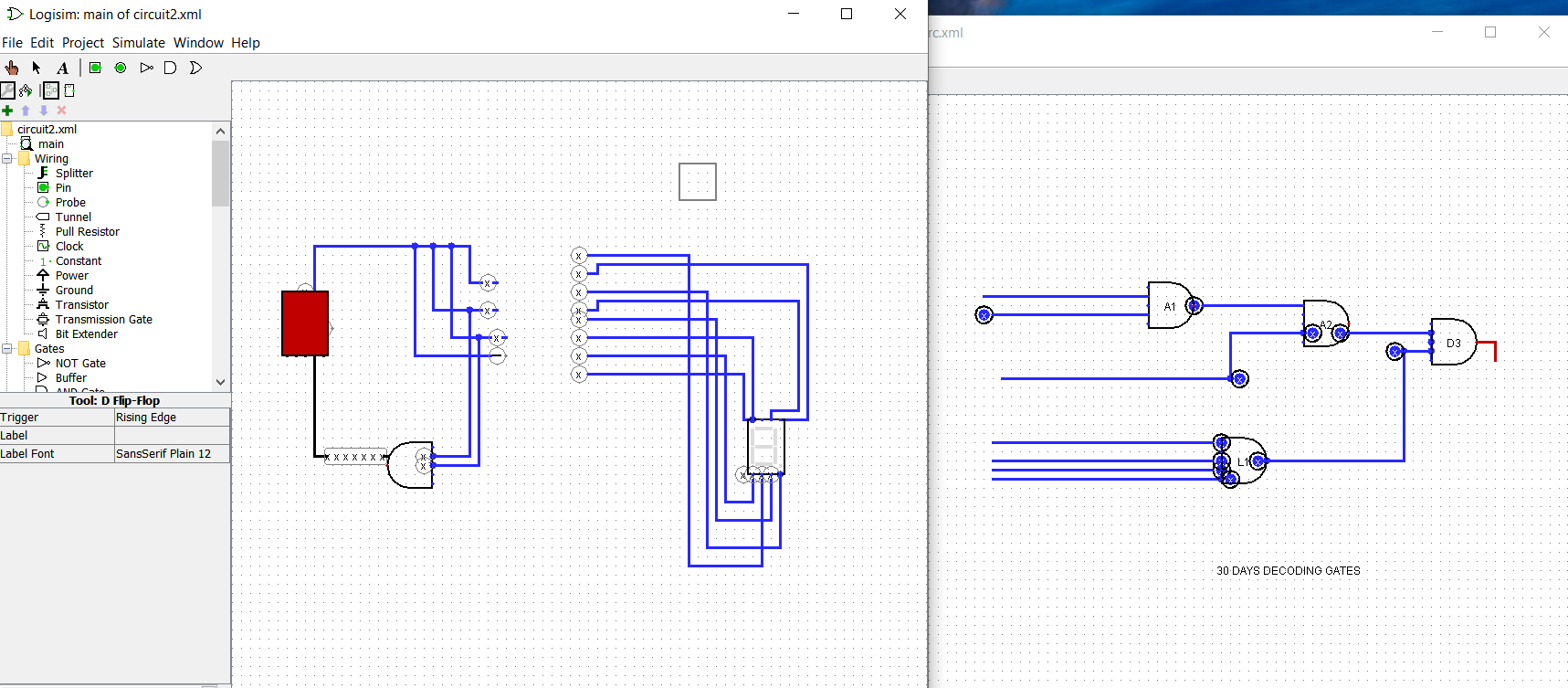Pick the AND gate toolbar icon
Viewport: 1568px width, 688px height.
pos(170,68)
